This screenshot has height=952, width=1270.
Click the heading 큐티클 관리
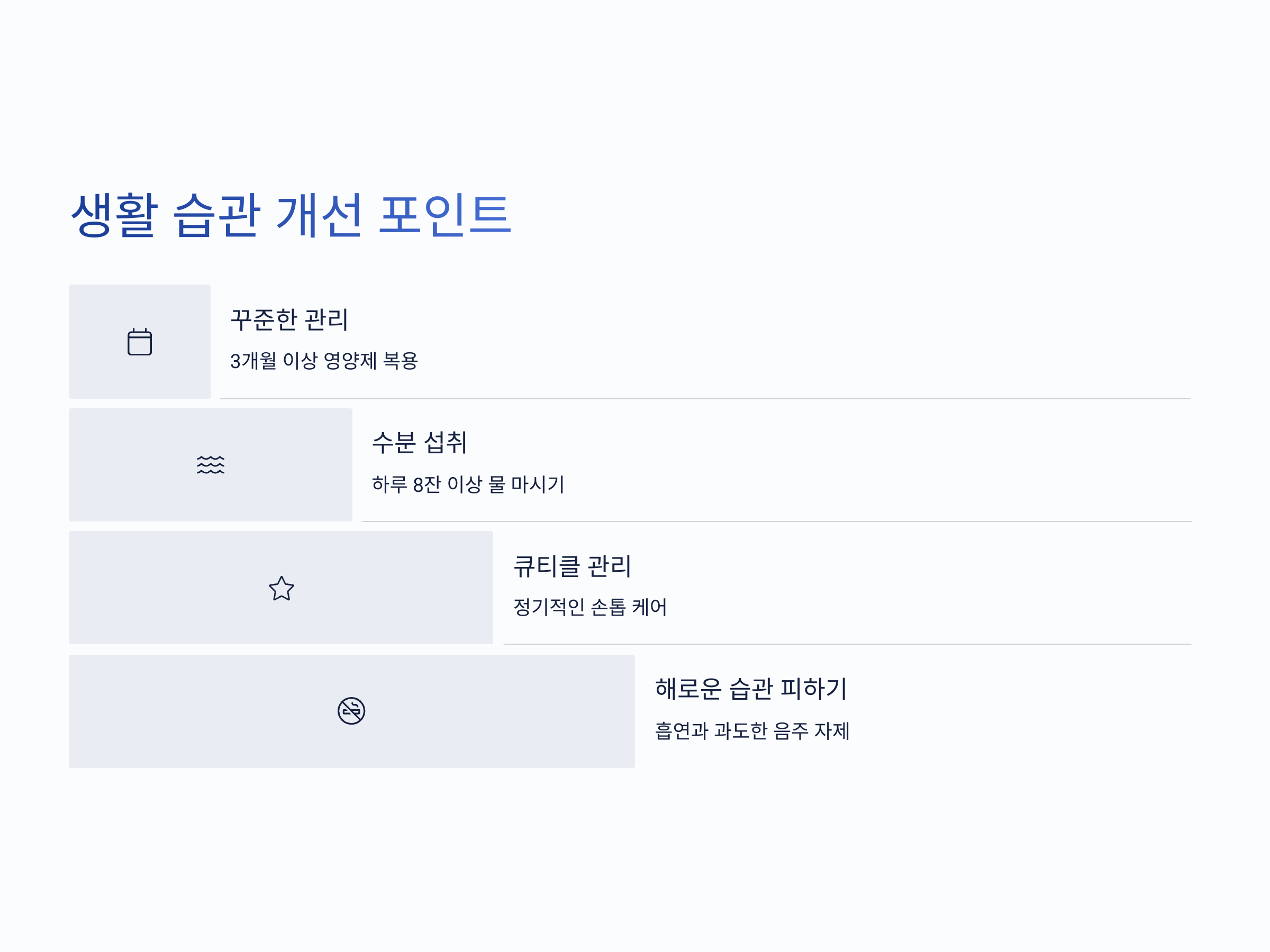pos(572,566)
